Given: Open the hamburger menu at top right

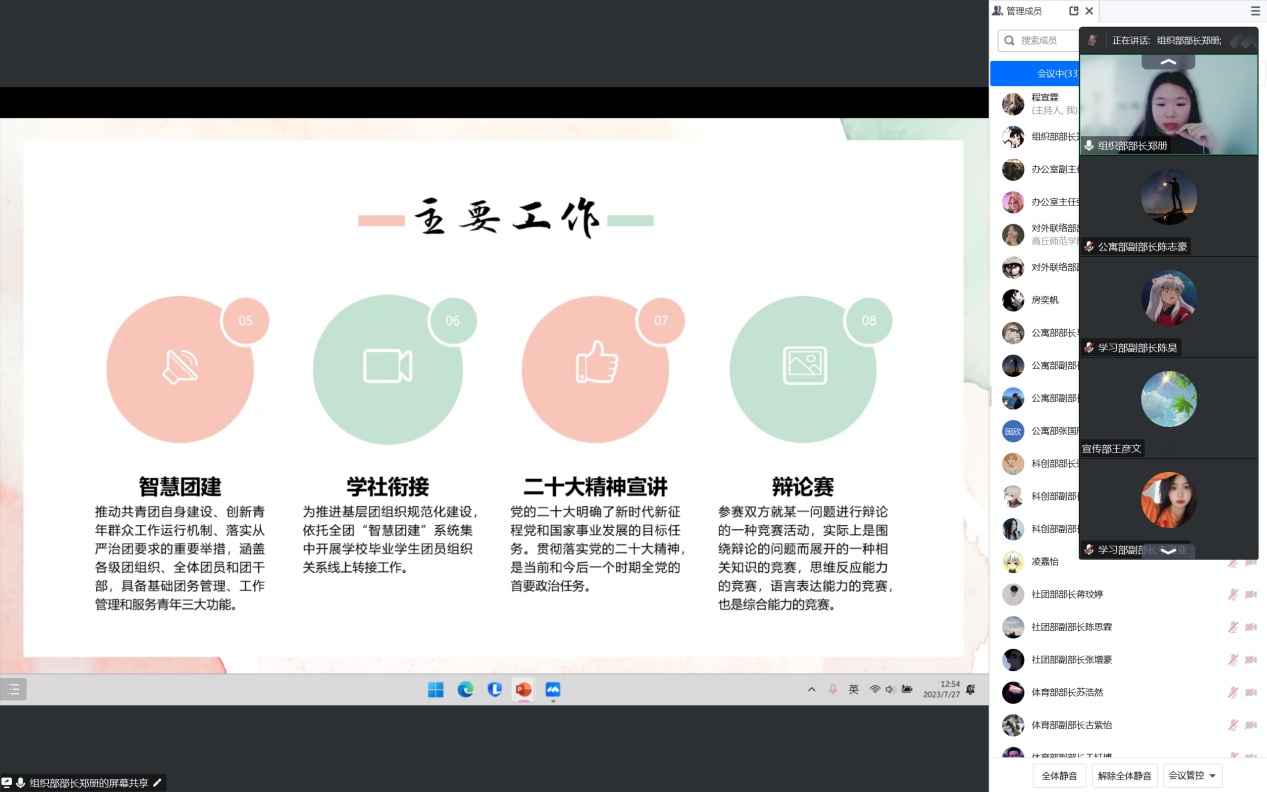Looking at the screenshot, I should (1255, 11).
